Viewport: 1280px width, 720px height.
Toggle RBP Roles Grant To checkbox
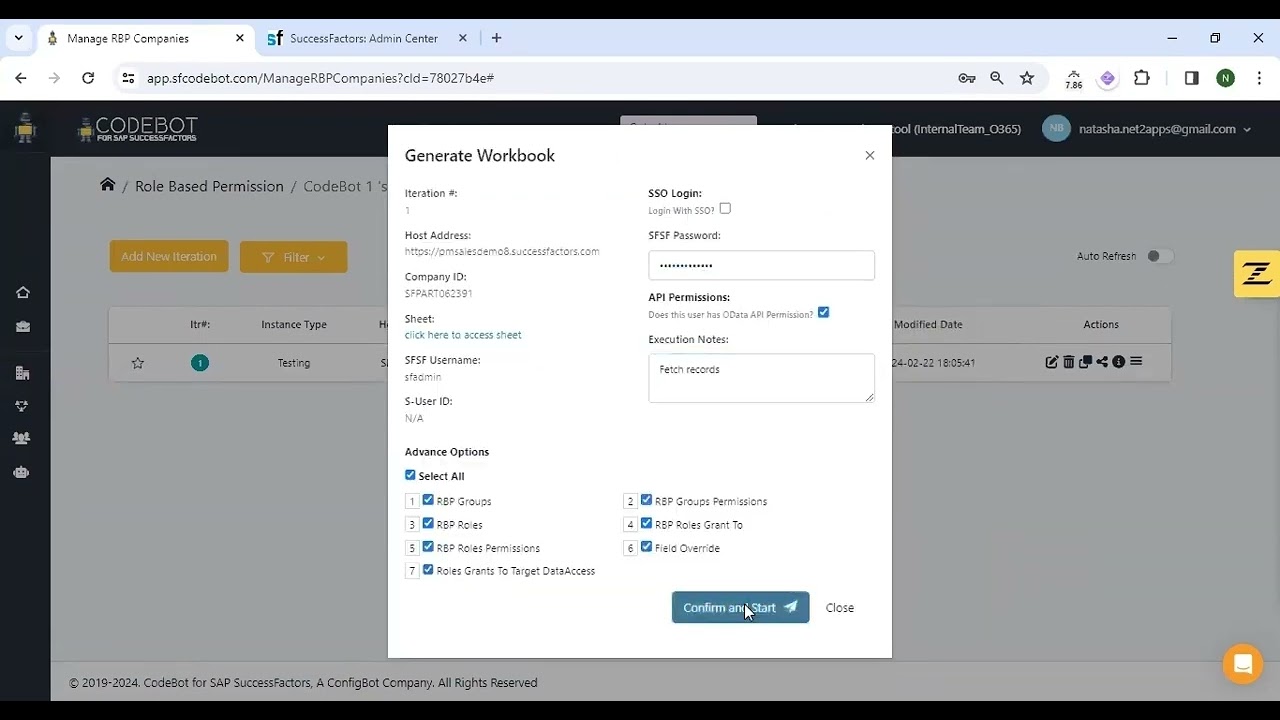point(646,523)
